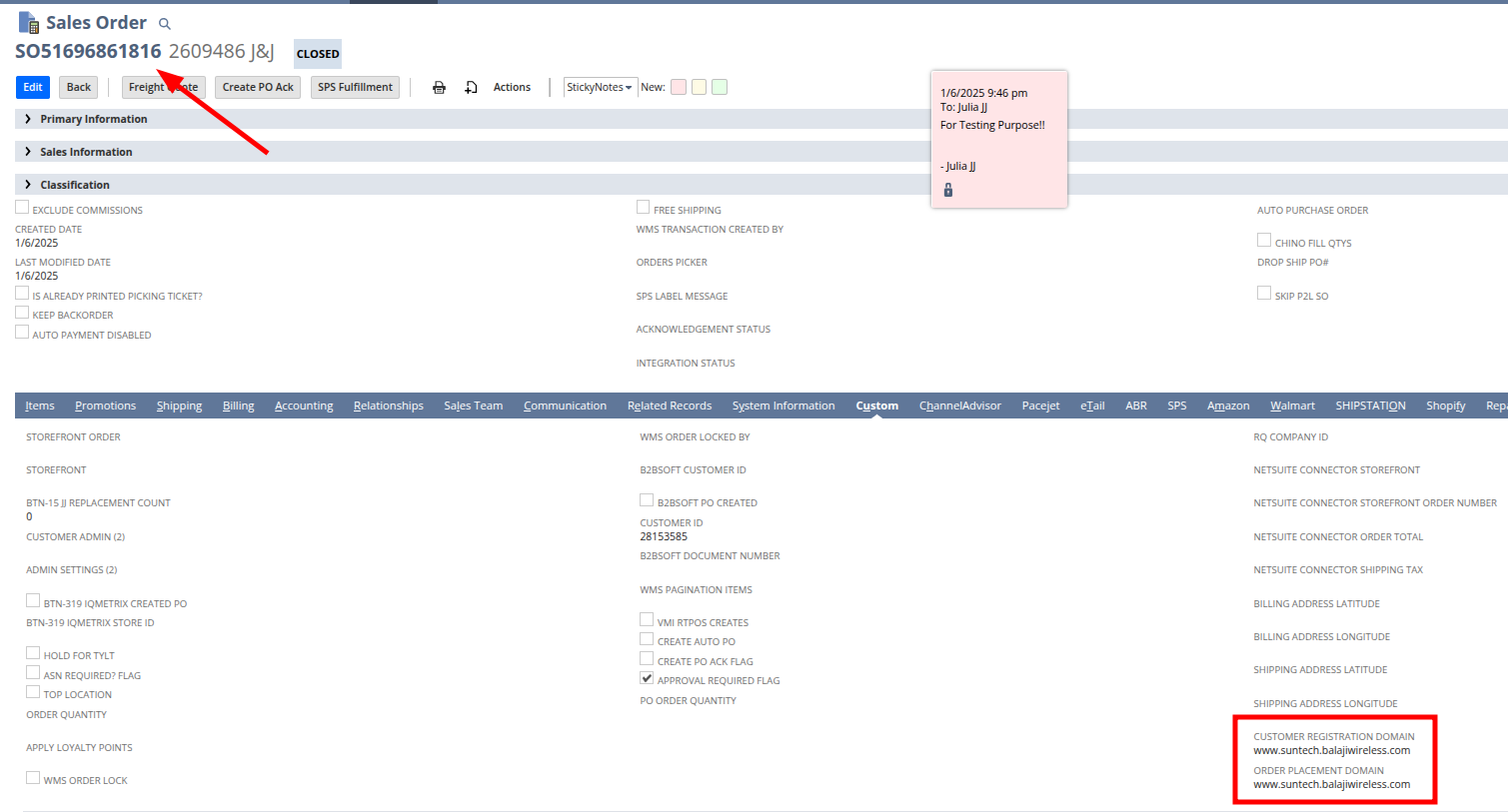The width and height of the screenshot is (1508, 812).
Task: Check the WMS Order Lock checkbox
Action: (33, 778)
